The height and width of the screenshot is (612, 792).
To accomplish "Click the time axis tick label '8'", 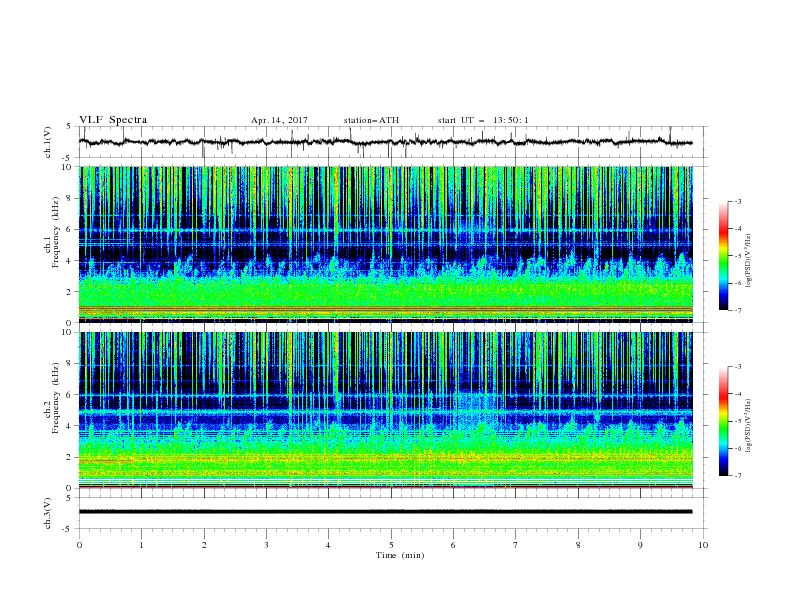I will (x=578, y=545).
